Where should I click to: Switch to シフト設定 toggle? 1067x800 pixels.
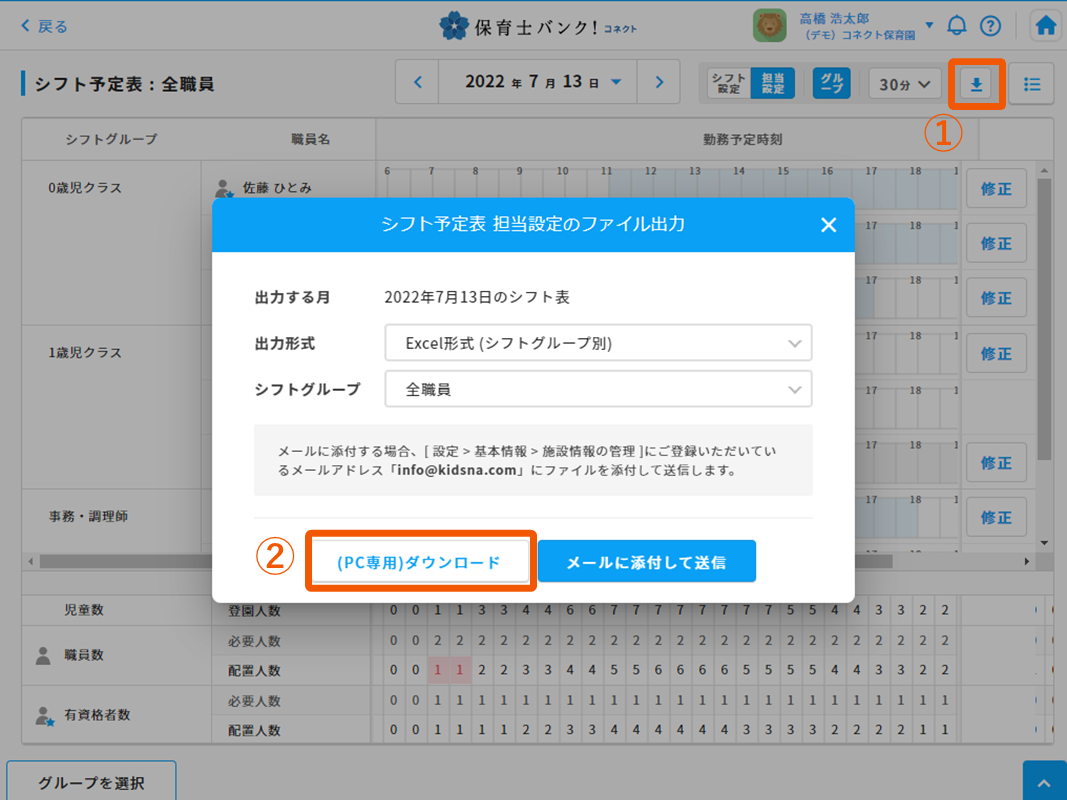coord(727,83)
